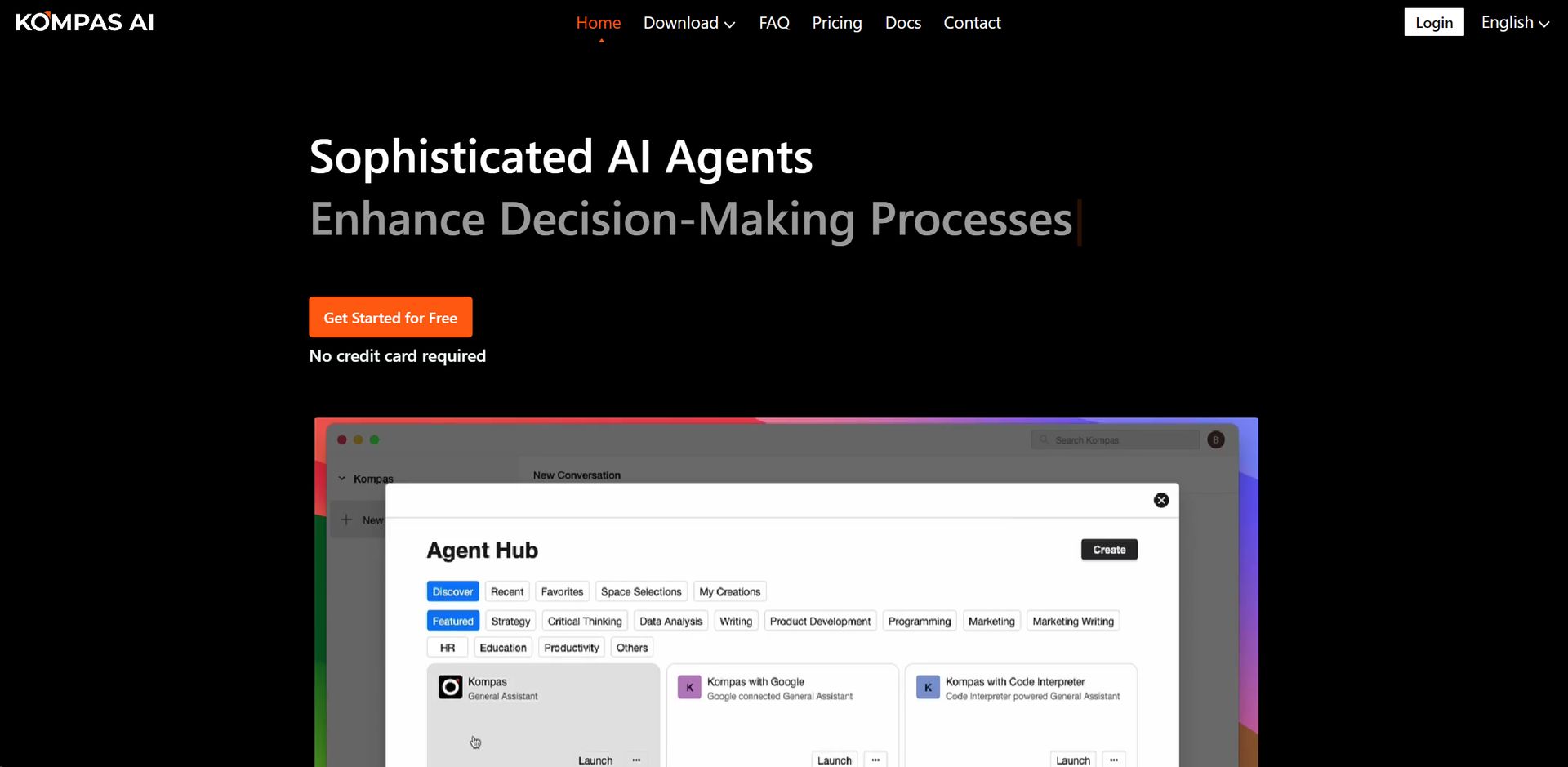Open the ellipsis options on Kompas with Google card
The width and height of the screenshot is (1568, 767).
(875, 759)
